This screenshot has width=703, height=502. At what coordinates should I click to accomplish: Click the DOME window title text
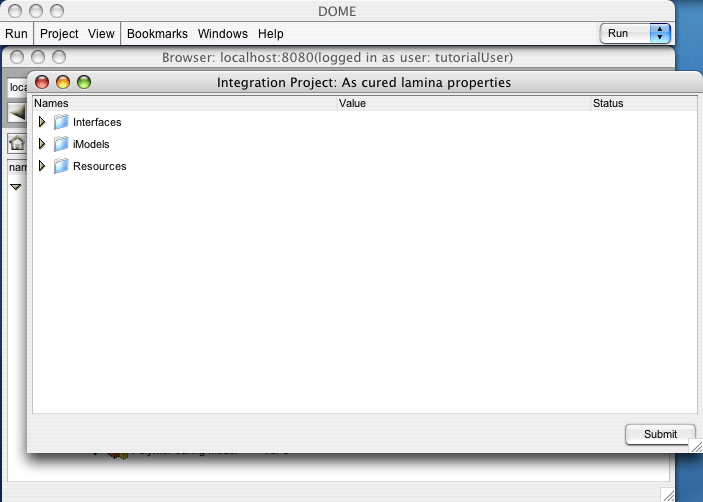point(337,11)
